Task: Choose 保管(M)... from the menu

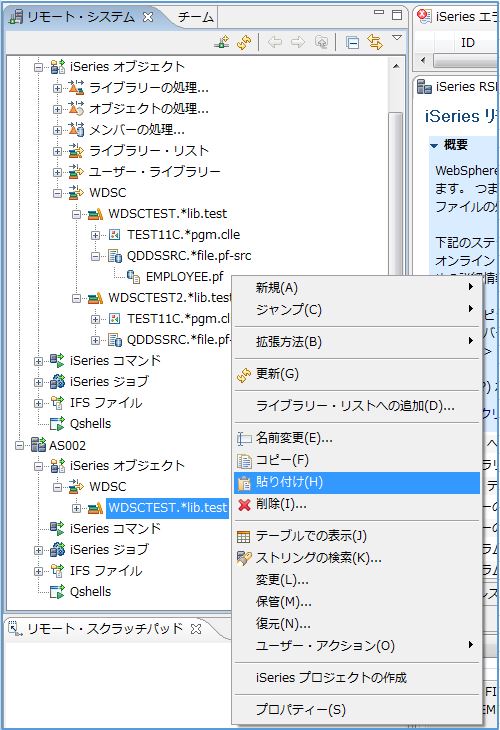Action: [x=357, y=602]
